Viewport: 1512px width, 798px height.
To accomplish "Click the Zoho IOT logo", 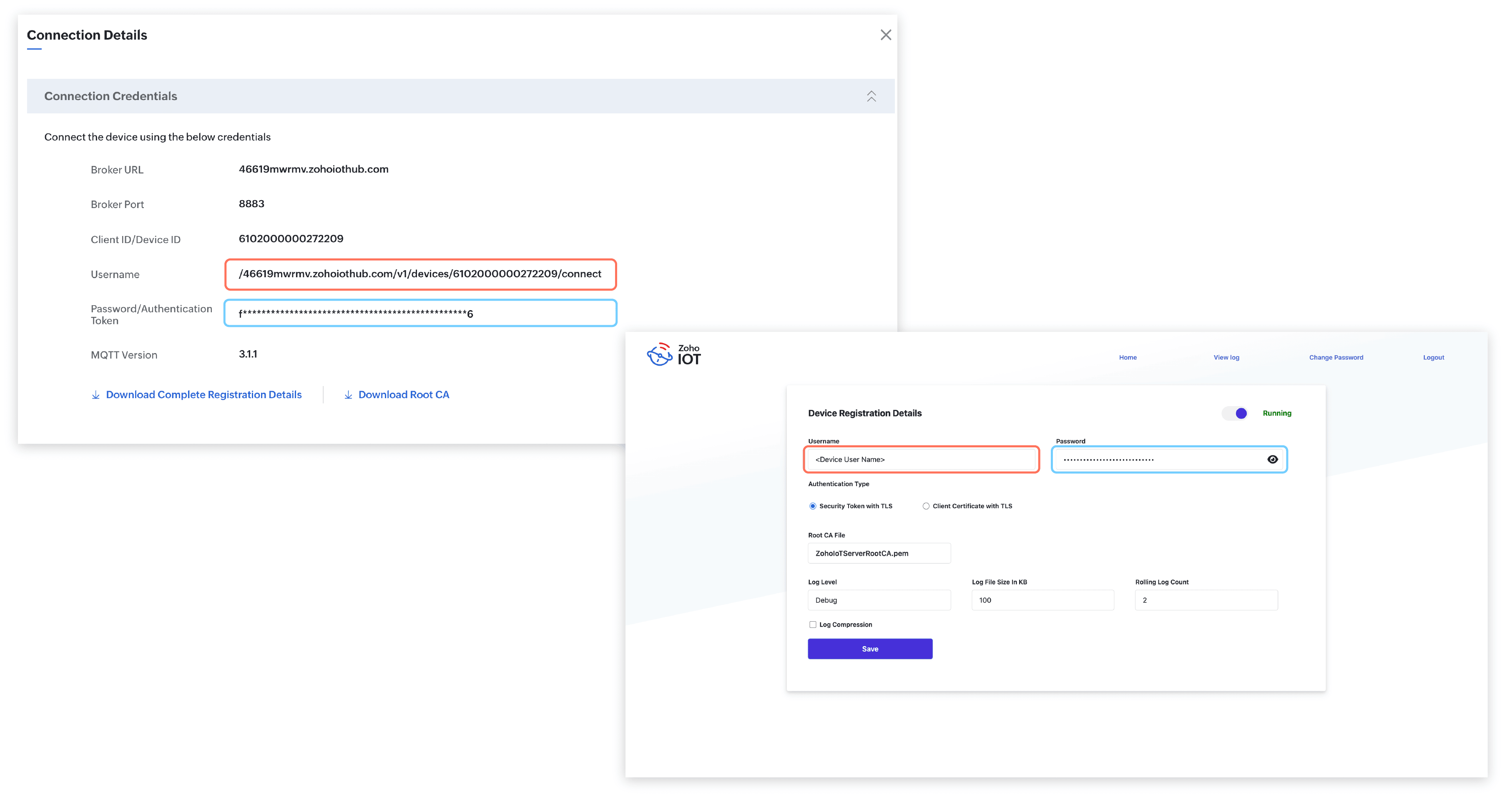I will click(x=674, y=354).
